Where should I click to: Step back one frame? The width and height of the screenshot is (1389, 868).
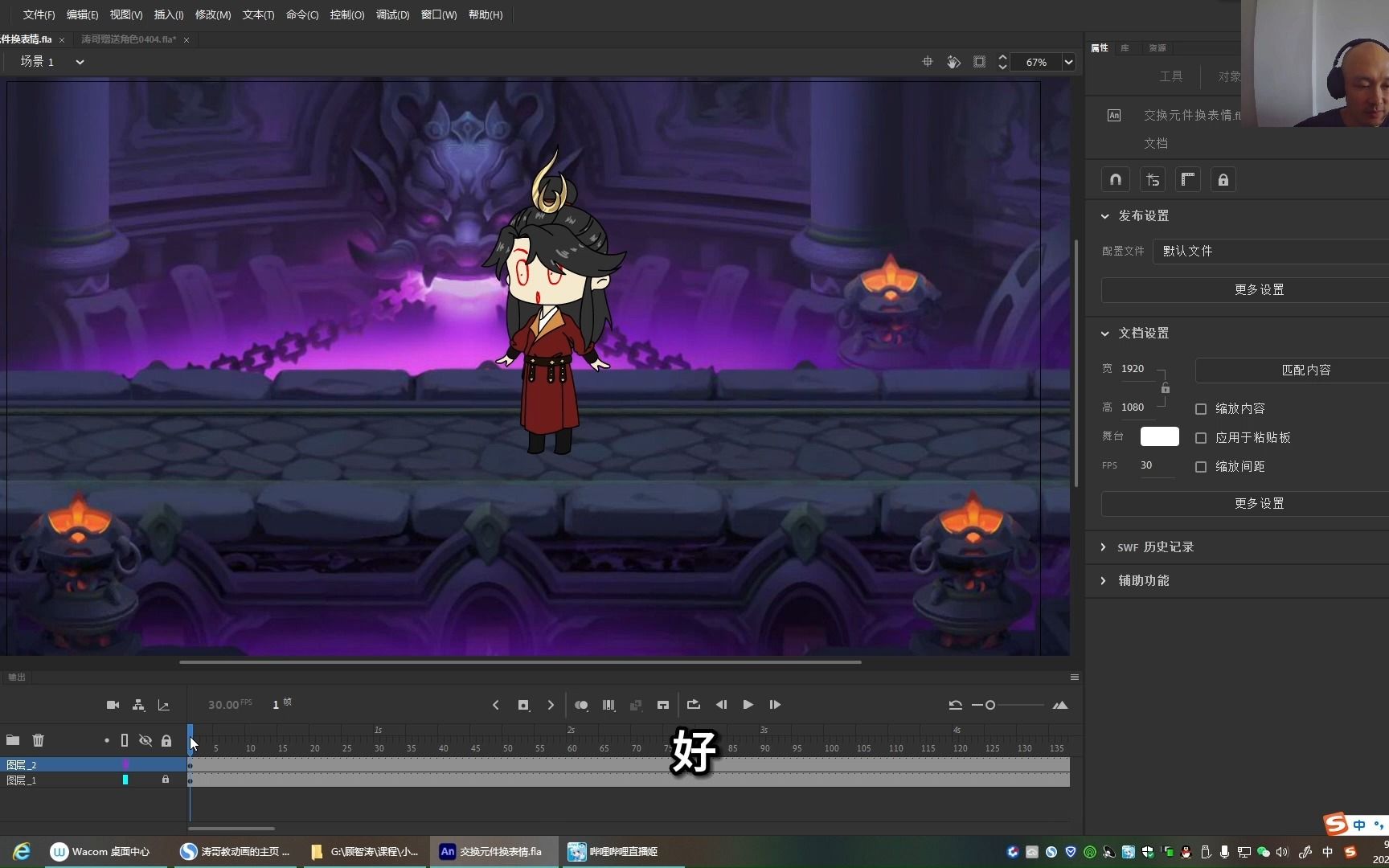[x=721, y=705]
